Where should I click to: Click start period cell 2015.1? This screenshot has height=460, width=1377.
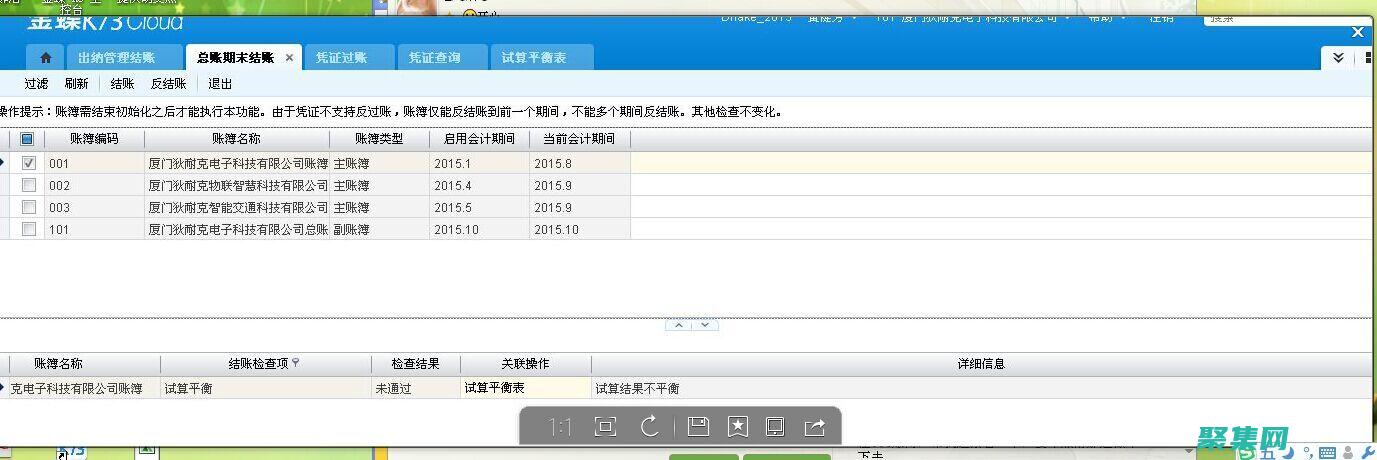click(480, 162)
